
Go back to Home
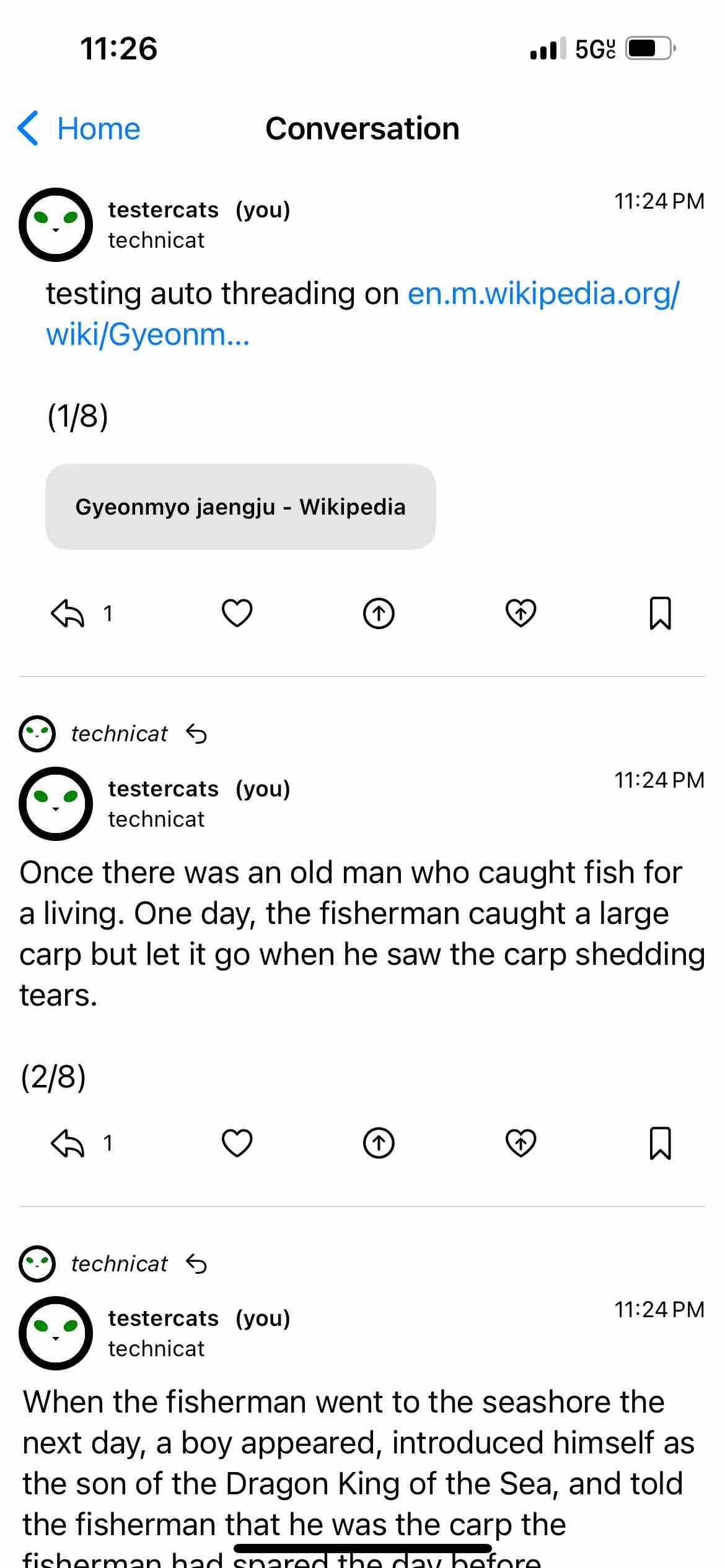click(x=79, y=129)
